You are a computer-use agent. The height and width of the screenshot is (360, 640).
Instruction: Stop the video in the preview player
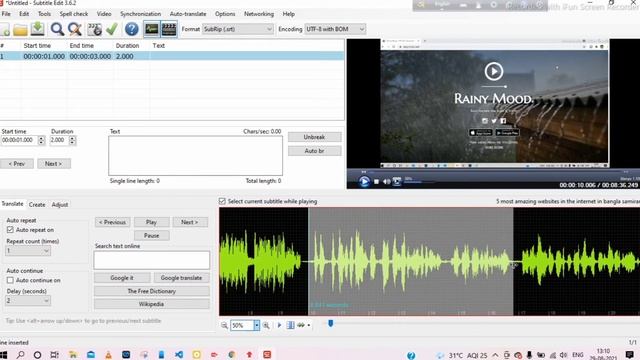376,182
